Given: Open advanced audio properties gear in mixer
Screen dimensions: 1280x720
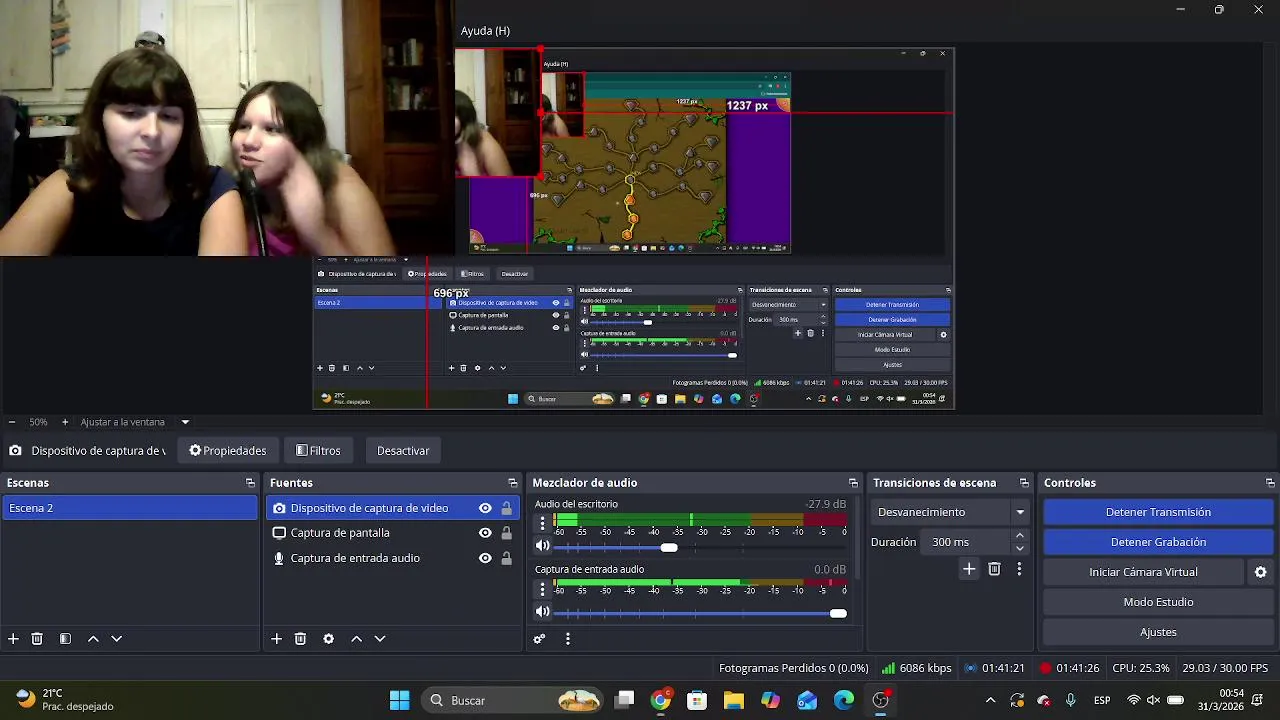Looking at the screenshot, I should point(539,639).
